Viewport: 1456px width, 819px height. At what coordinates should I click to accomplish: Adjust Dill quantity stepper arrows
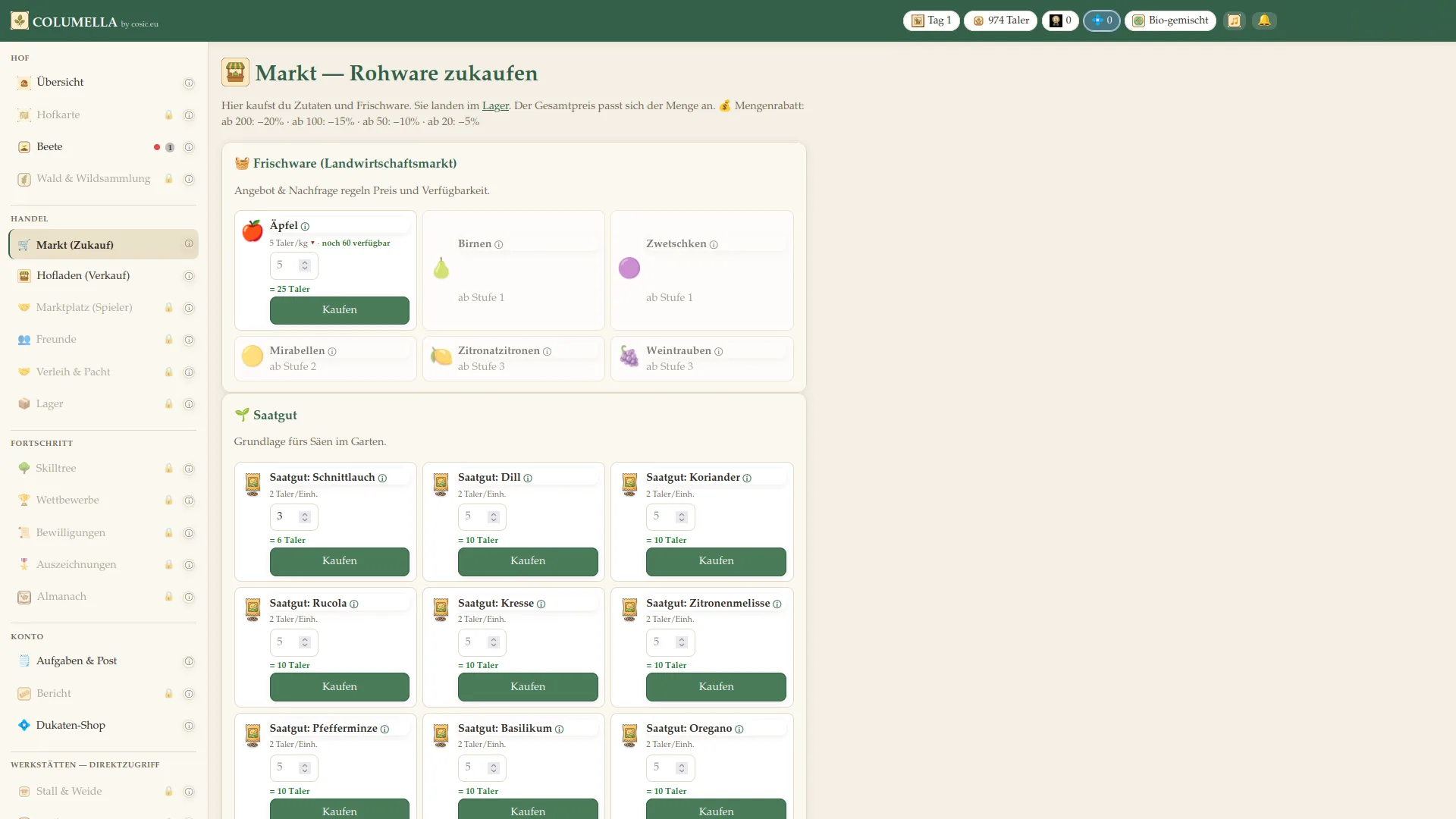click(x=494, y=517)
